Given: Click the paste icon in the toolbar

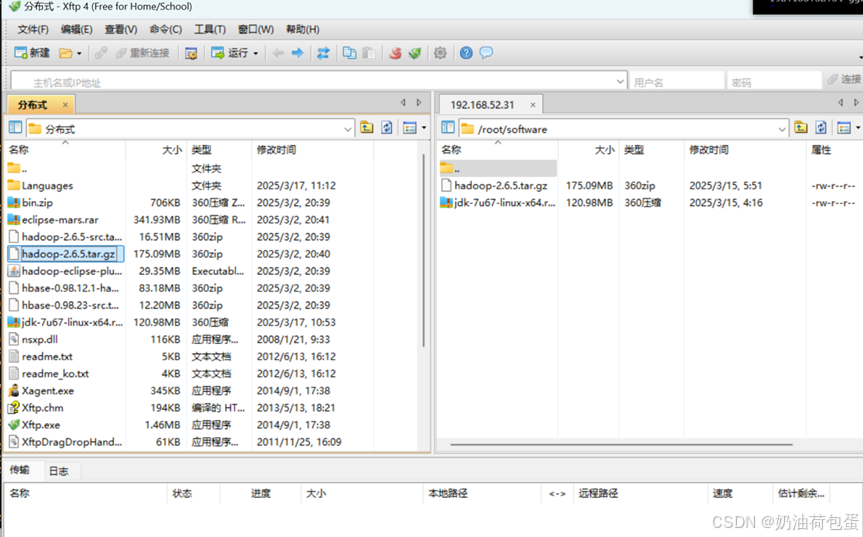Looking at the screenshot, I should [369, 53].
